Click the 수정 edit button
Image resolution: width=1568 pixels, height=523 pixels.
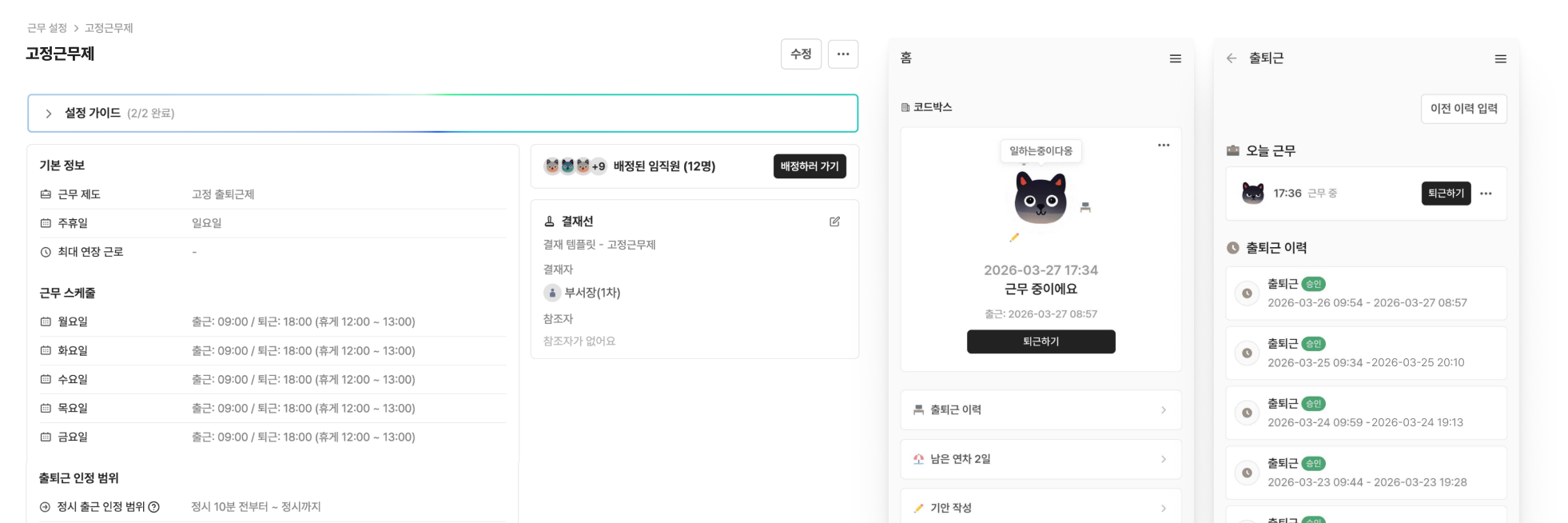tap(801, 54)
